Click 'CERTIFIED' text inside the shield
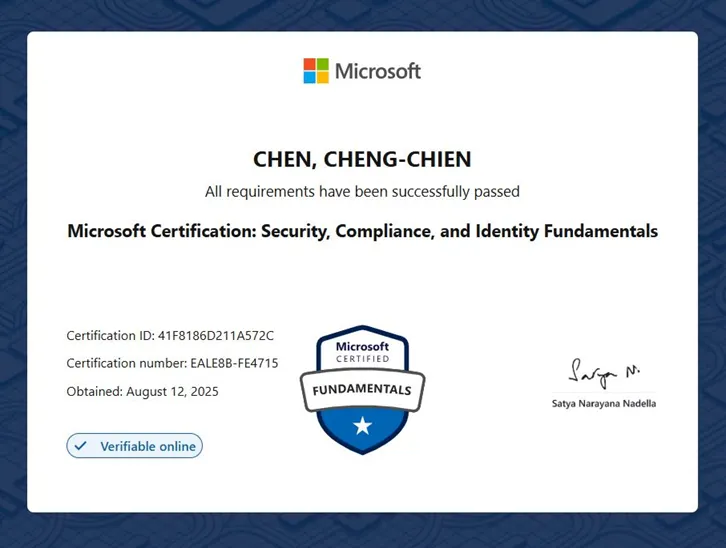The image size is (726, 548). (363, 359)
